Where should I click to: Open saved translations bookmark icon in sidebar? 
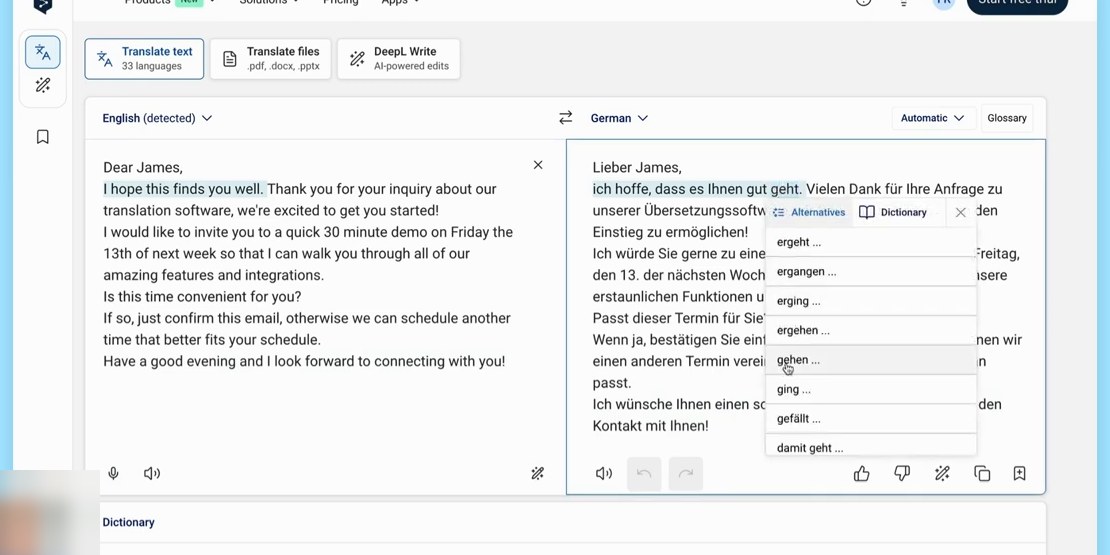pos(42,137)
